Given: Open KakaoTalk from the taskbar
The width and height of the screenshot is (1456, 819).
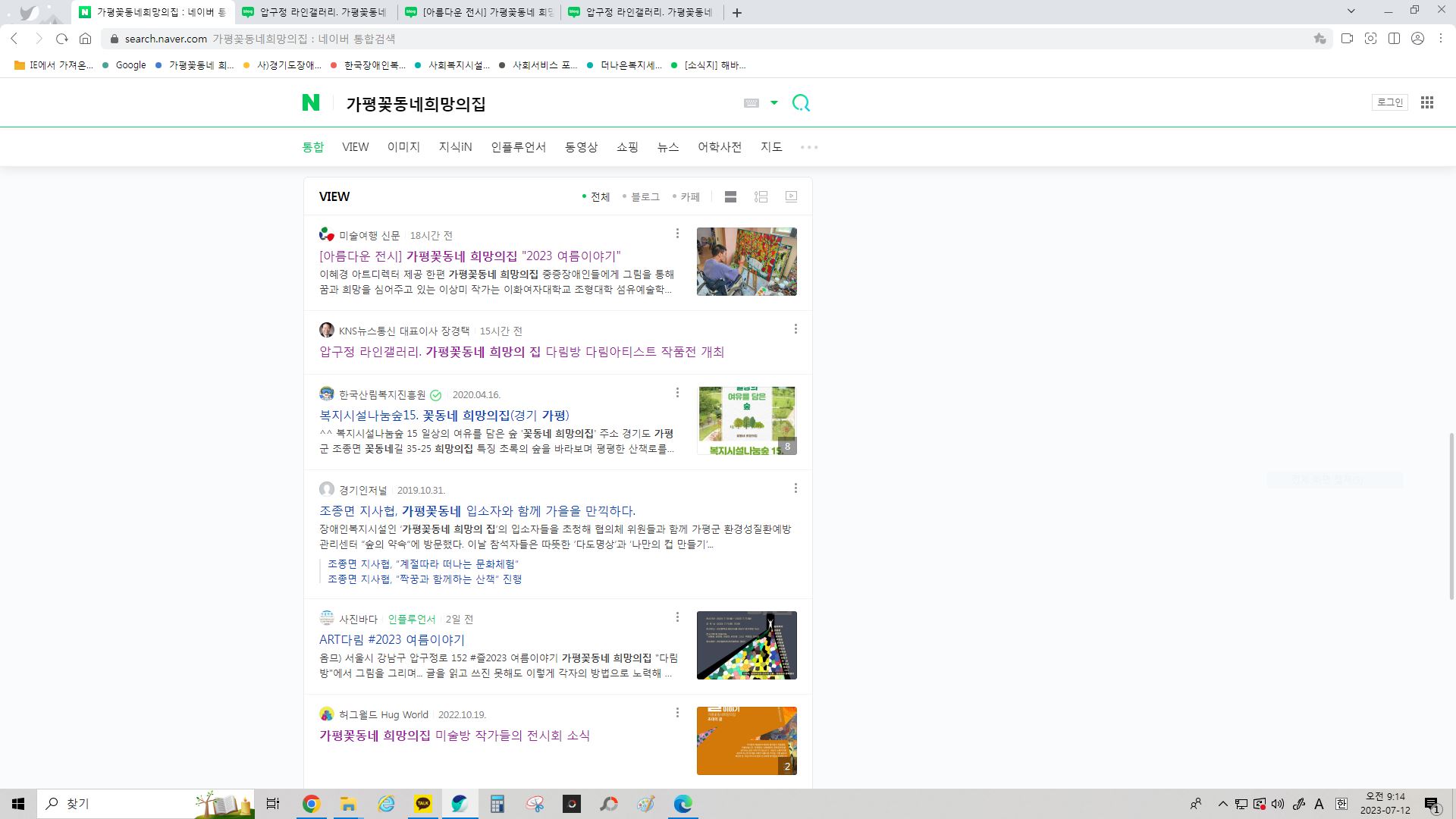Looking at the screenshot, I should tap(422, 804).
